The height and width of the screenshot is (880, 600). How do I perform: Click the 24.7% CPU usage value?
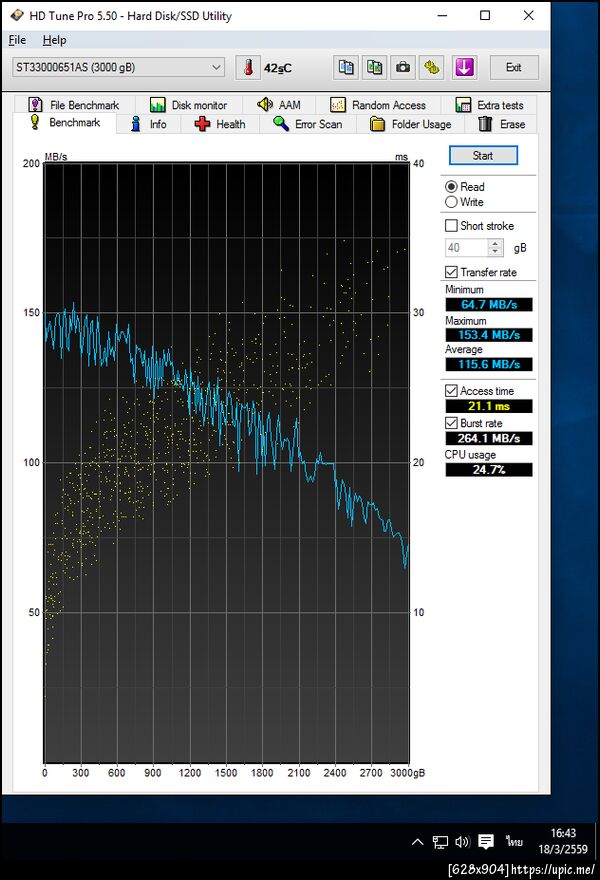(489, 469)
